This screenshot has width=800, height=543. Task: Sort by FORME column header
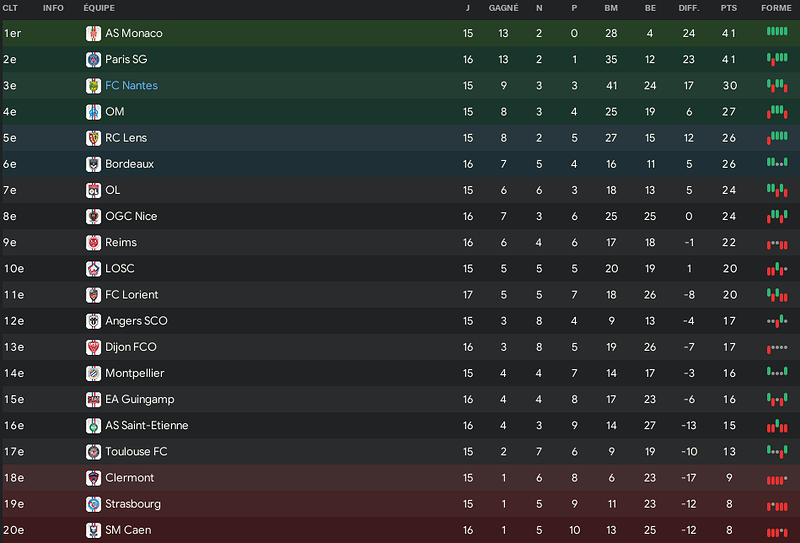point(776,8)
